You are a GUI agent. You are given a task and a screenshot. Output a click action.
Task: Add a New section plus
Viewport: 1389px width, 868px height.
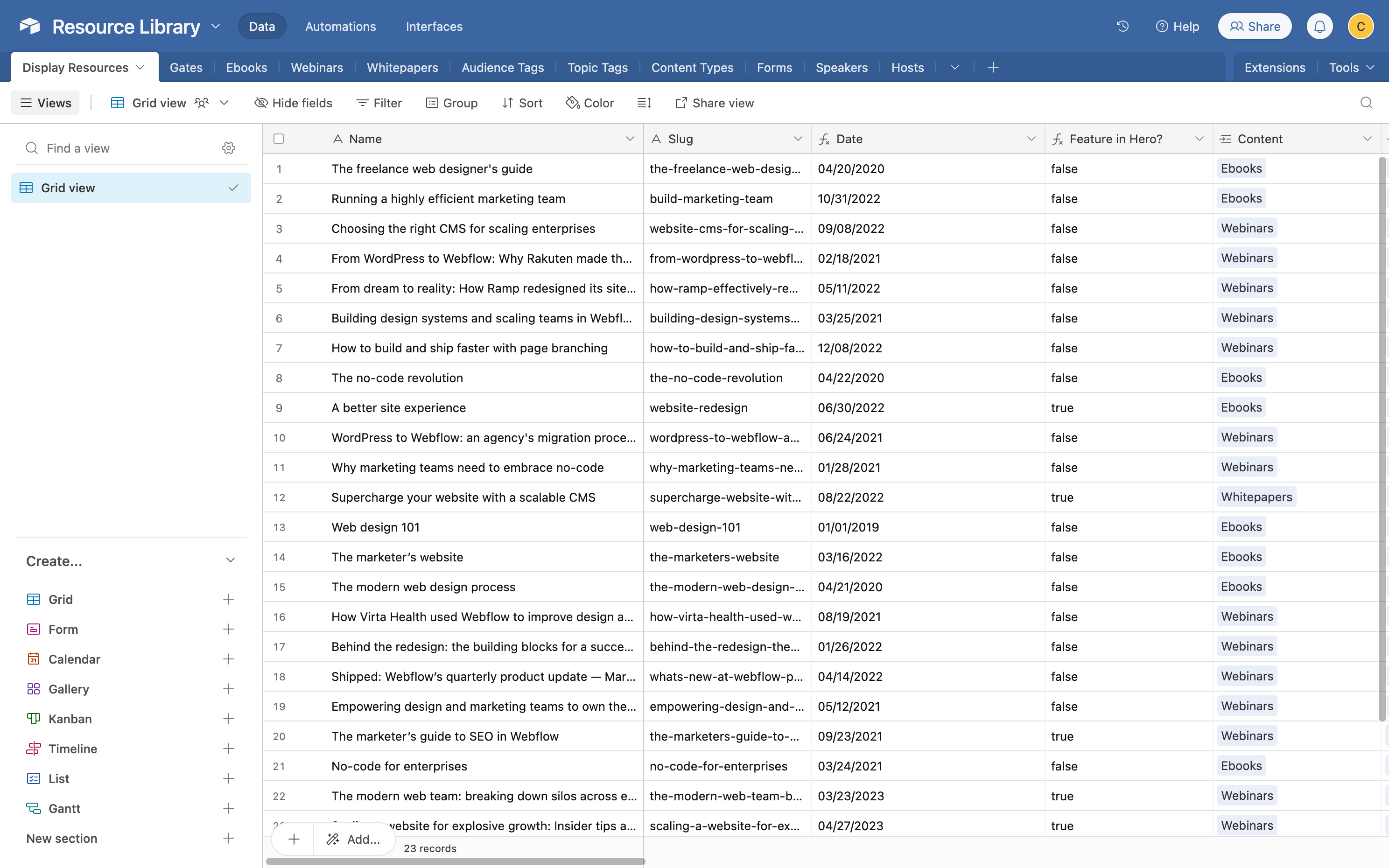coord(228,838)
